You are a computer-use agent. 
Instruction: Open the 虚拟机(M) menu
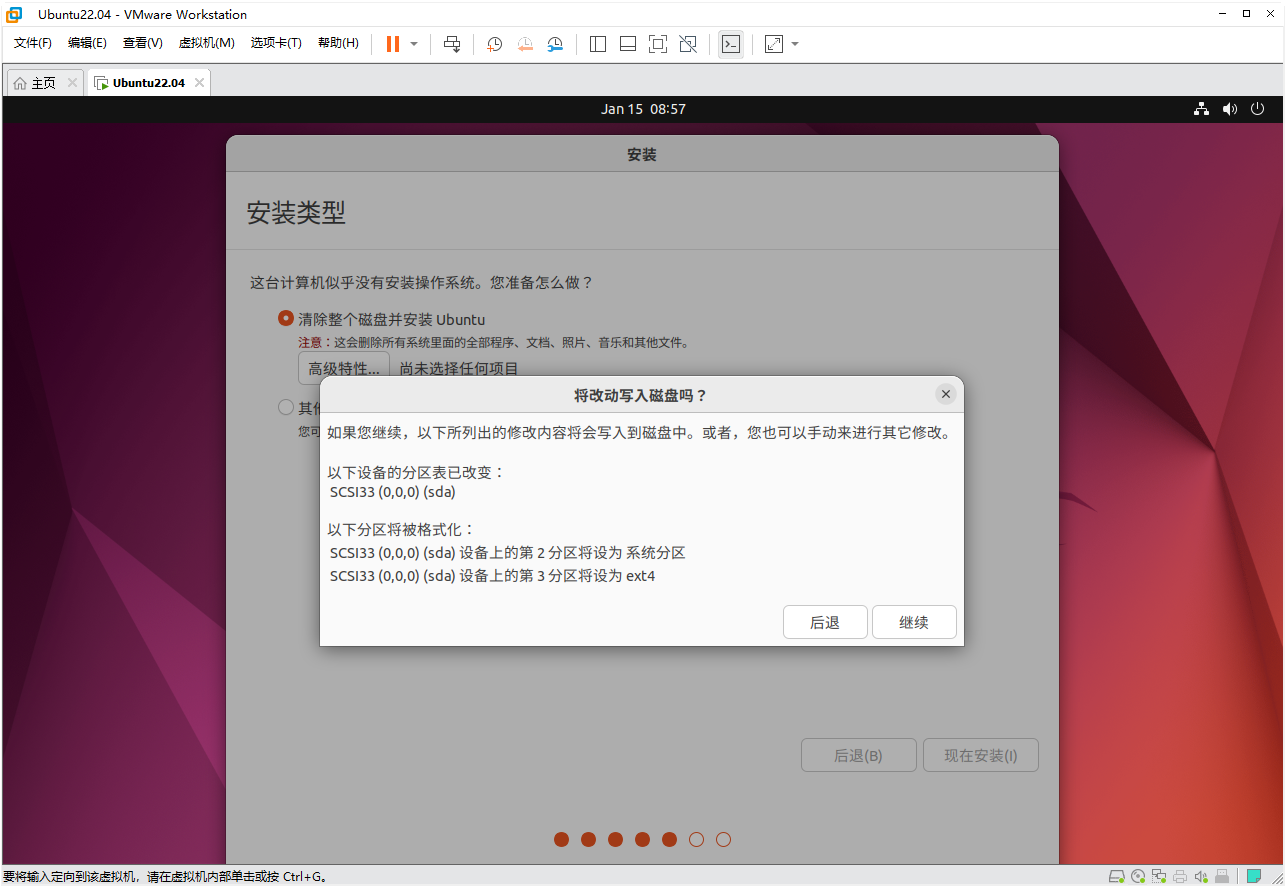click(207, 43)
